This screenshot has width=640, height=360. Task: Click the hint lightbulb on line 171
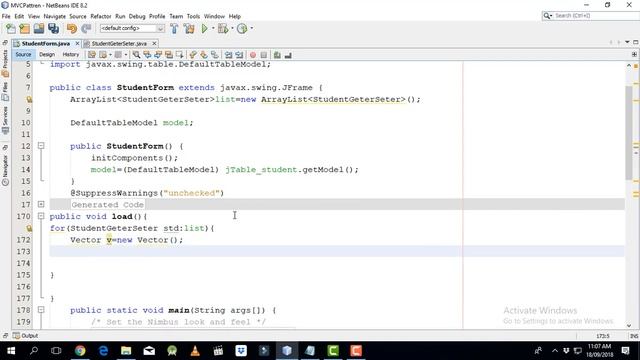coord(29,228)
